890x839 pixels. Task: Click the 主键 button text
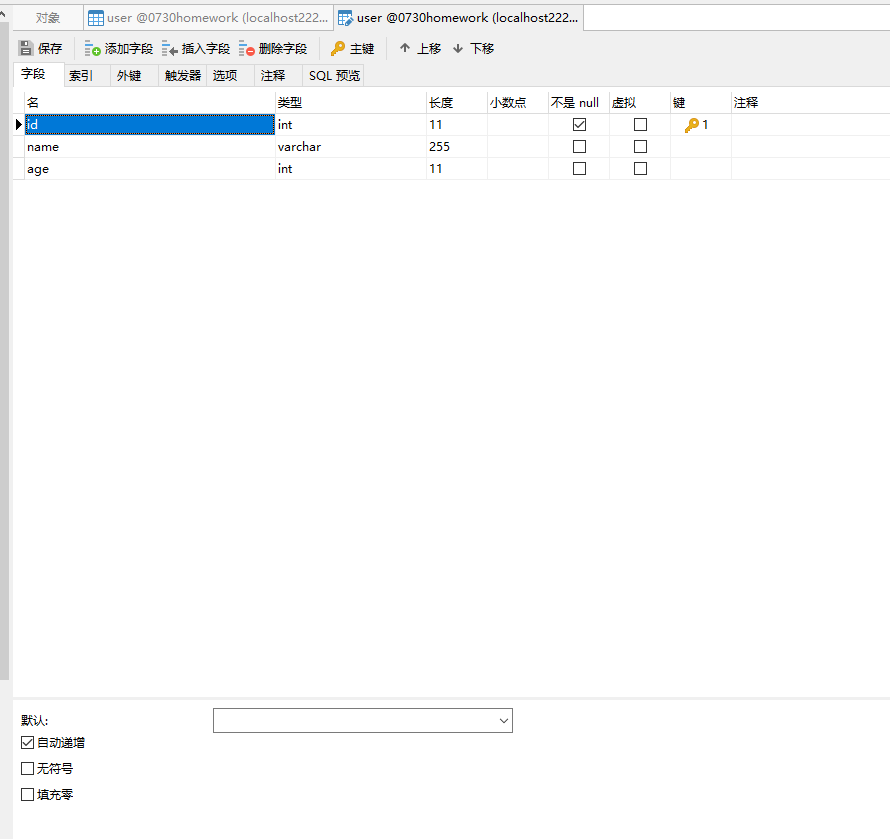(x=362, y=49)
